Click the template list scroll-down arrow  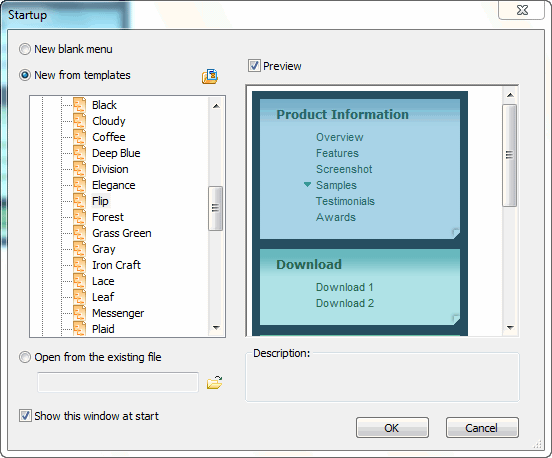[x=216, y=328]
